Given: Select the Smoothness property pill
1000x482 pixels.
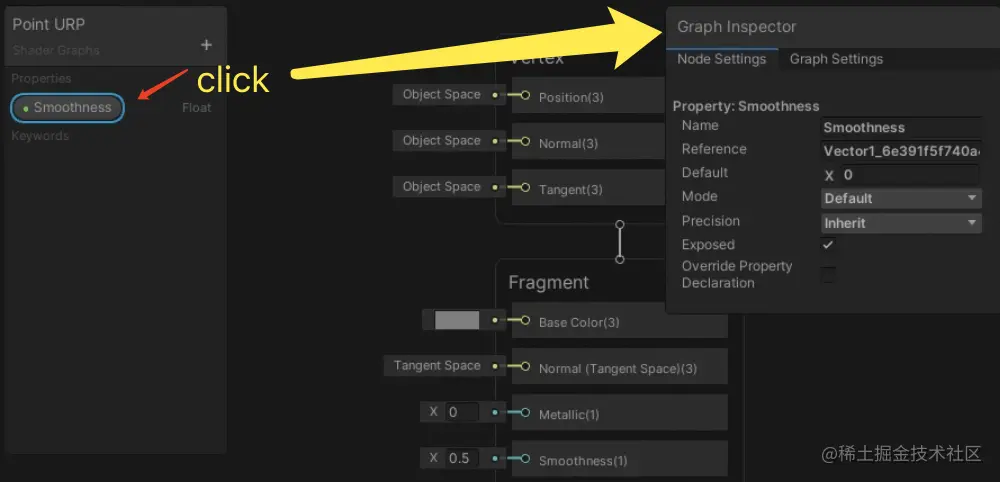Looking at the screenshot, I should click(x=67, y=107).
